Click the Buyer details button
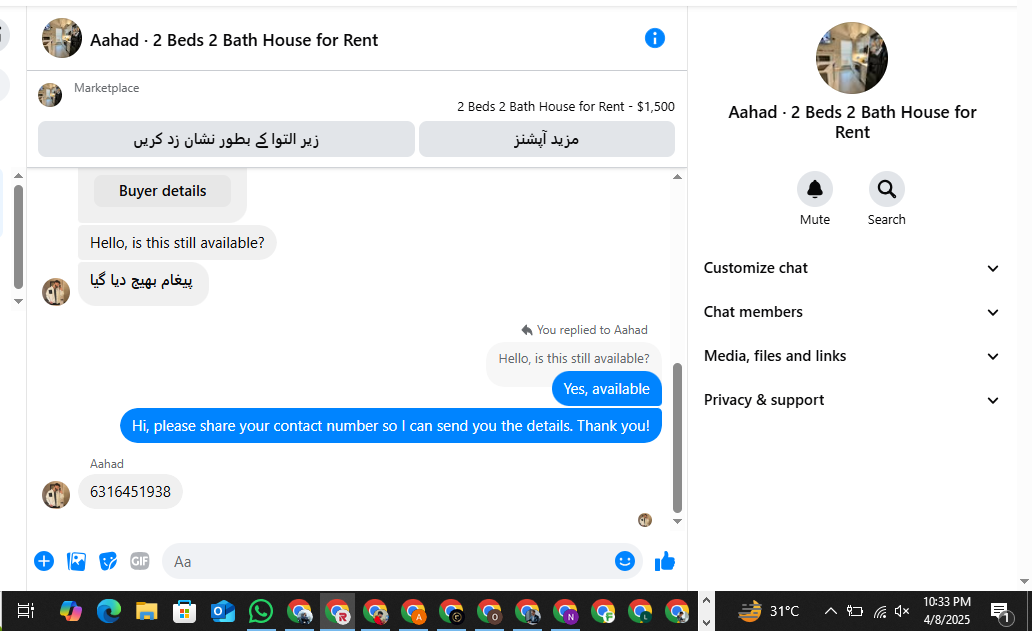 coord(163,191)
